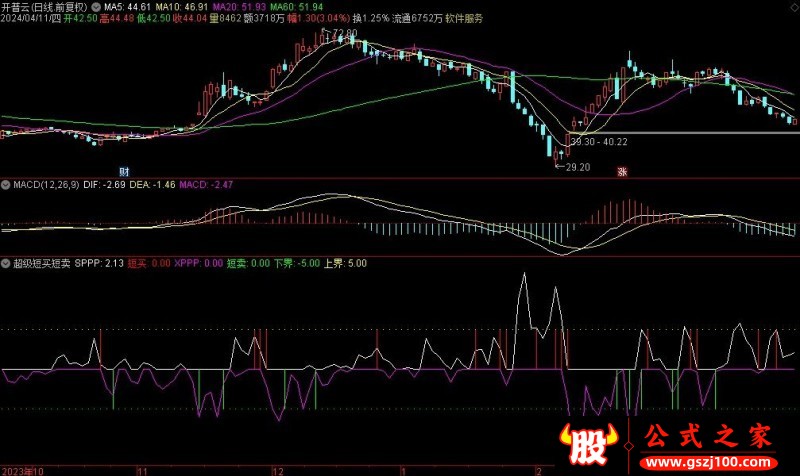800x476 pixels.
Task: Open the 财 financial marker on chart
Action: tap(124, 171)
